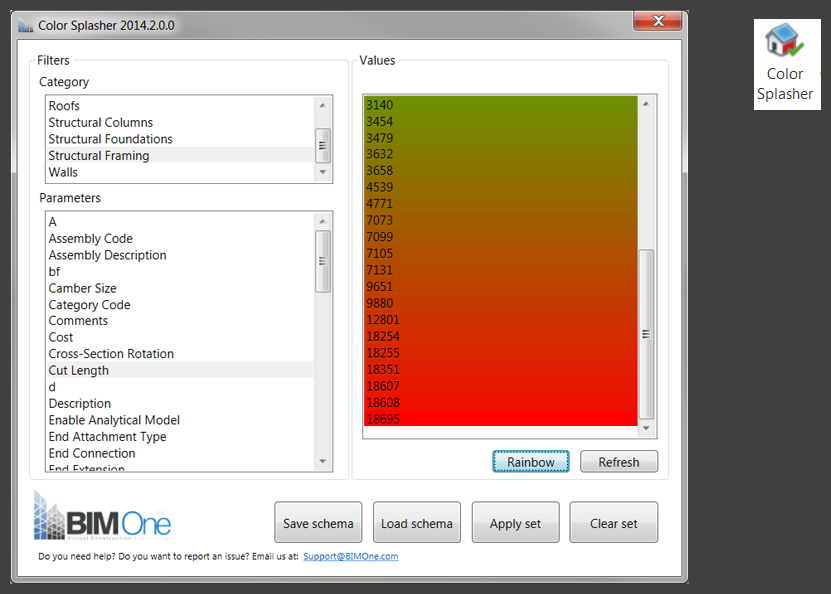The width and height of the screenshot is (831, 594).
Task: Select the Cross-Section Rotation parameter
Action: [x=180, y=353]
